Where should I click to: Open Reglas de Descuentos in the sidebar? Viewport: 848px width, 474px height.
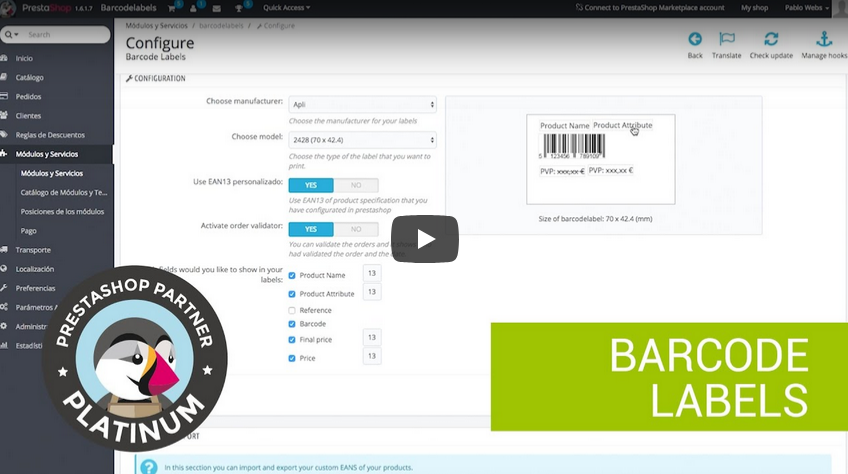click(x=50, y=135)
